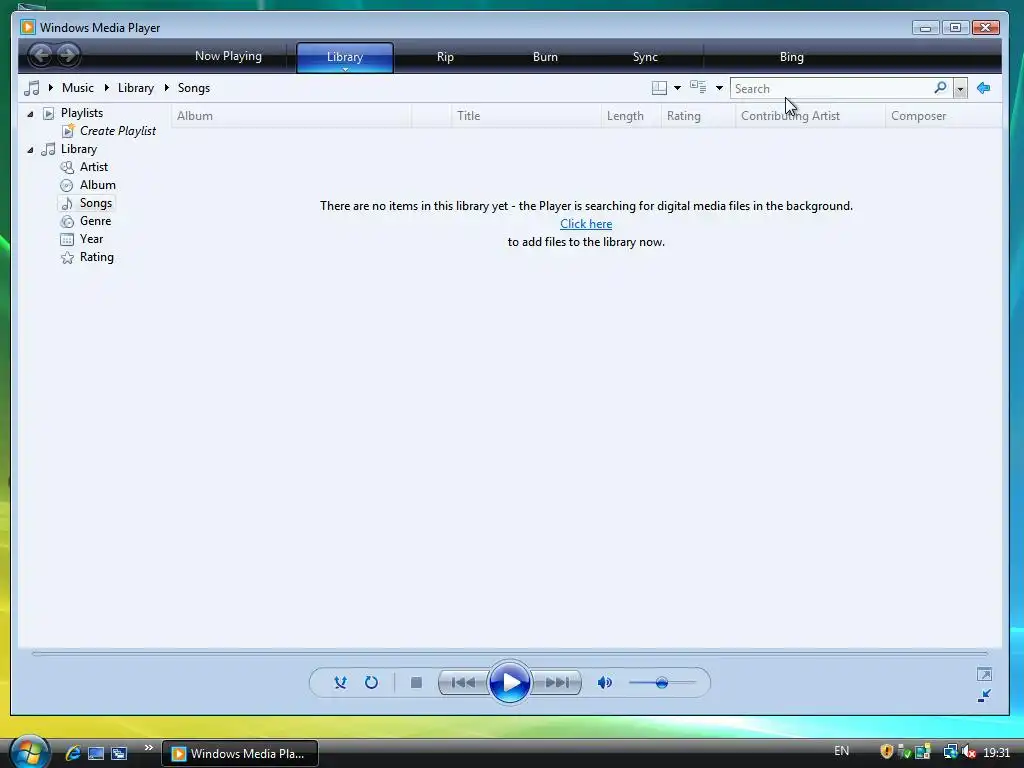Sort by the Composer column header
1024x768 pixels.
click(x=944, y=116)
